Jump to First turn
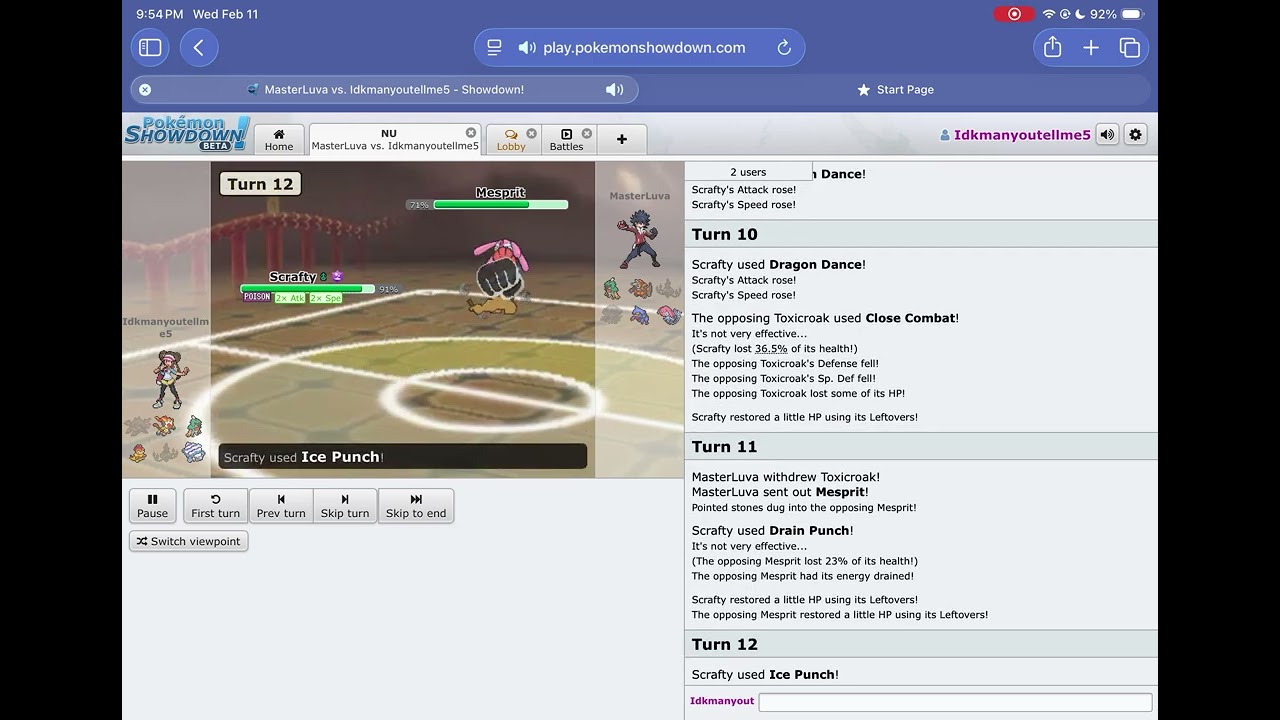 pyautogui.click(x=215, y=505)
